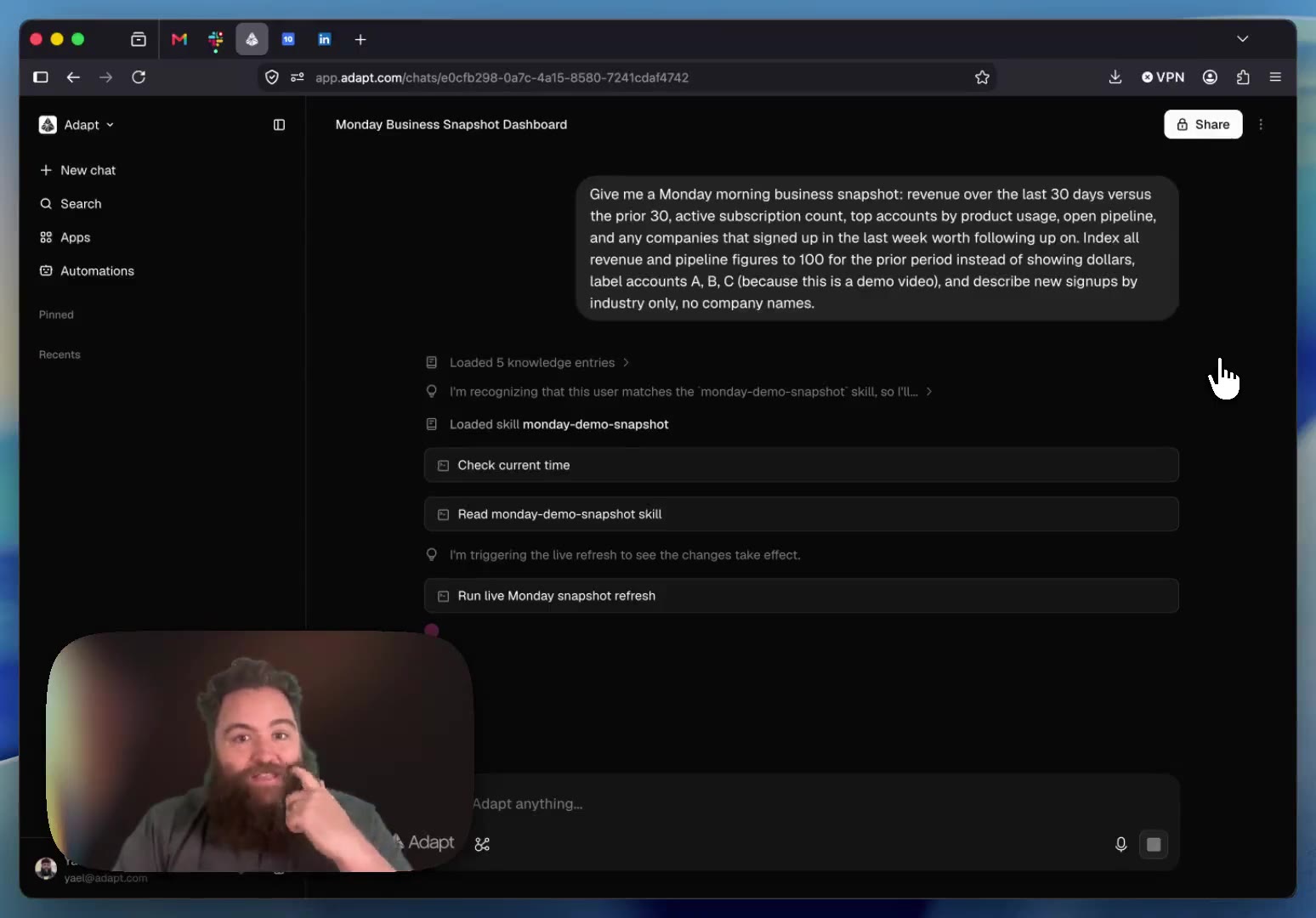Select the active Adapt pinned tab
1316x918 pixels.
252,39
